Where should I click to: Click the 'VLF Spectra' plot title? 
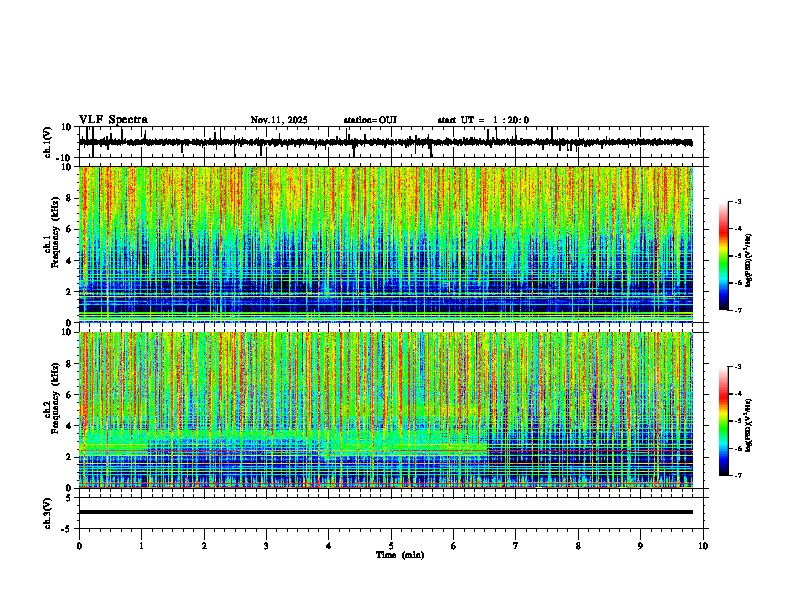(x=113, y=120)
